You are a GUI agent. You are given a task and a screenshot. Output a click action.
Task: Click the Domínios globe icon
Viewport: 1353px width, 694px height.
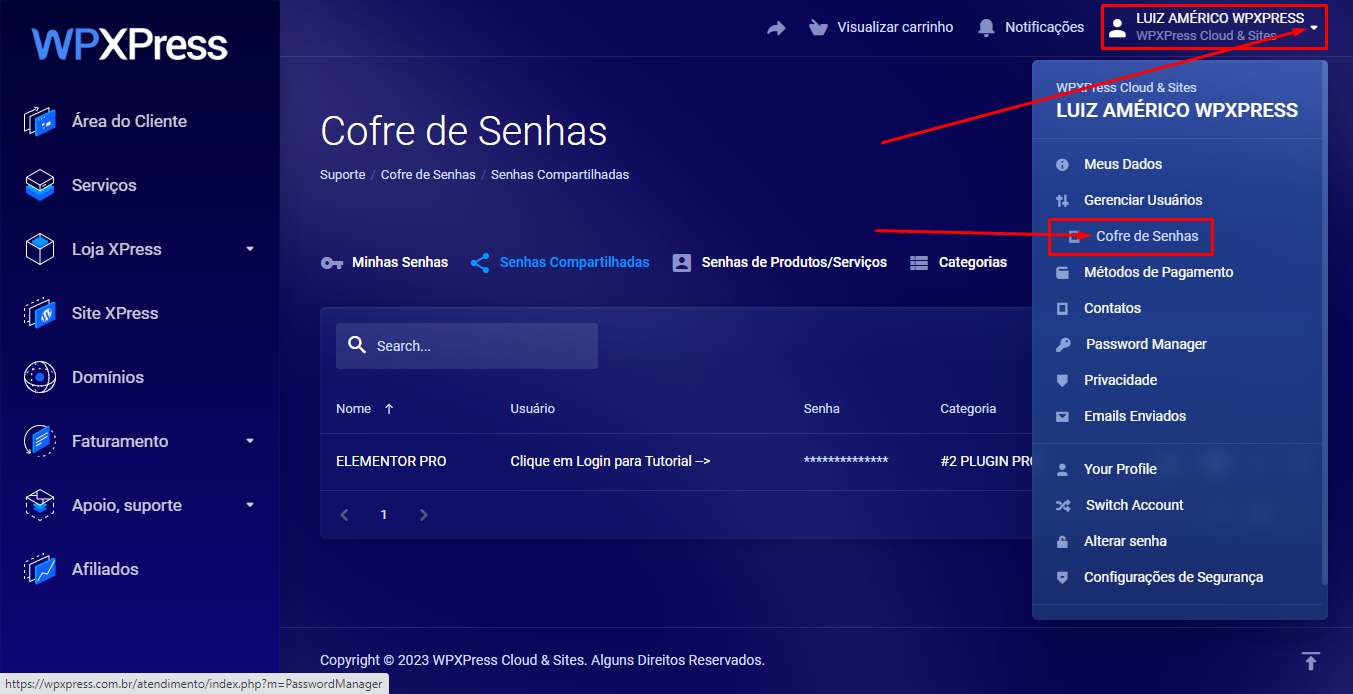[x=39, y=377]
